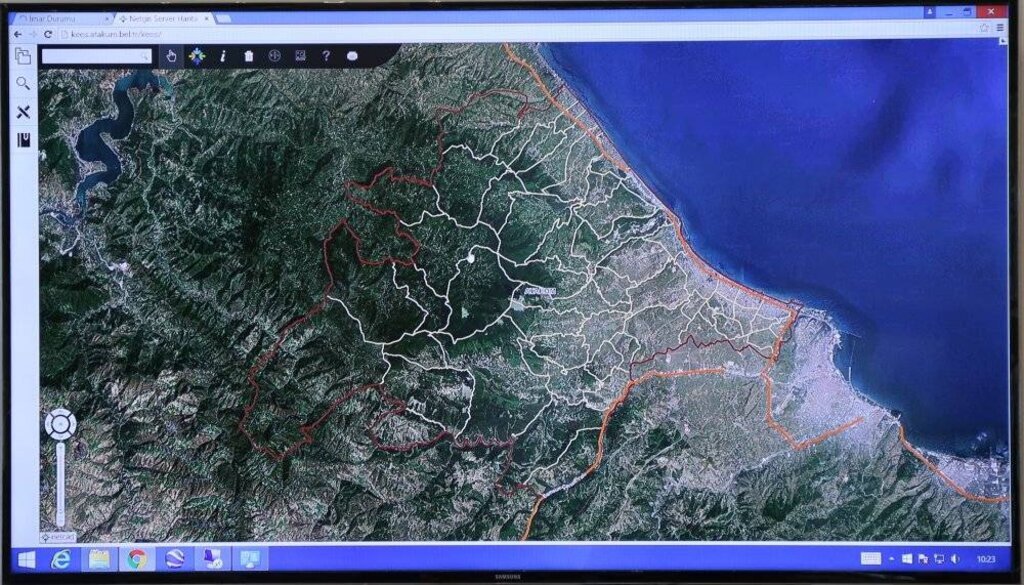Click the circular pan control on map

(x=60, y=424)
